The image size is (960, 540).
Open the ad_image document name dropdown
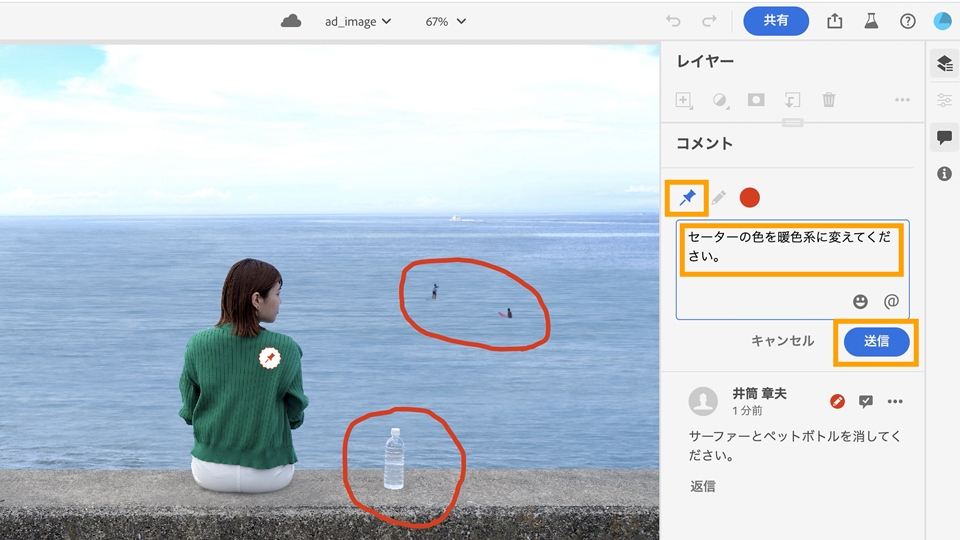click(x=358, y=21)
